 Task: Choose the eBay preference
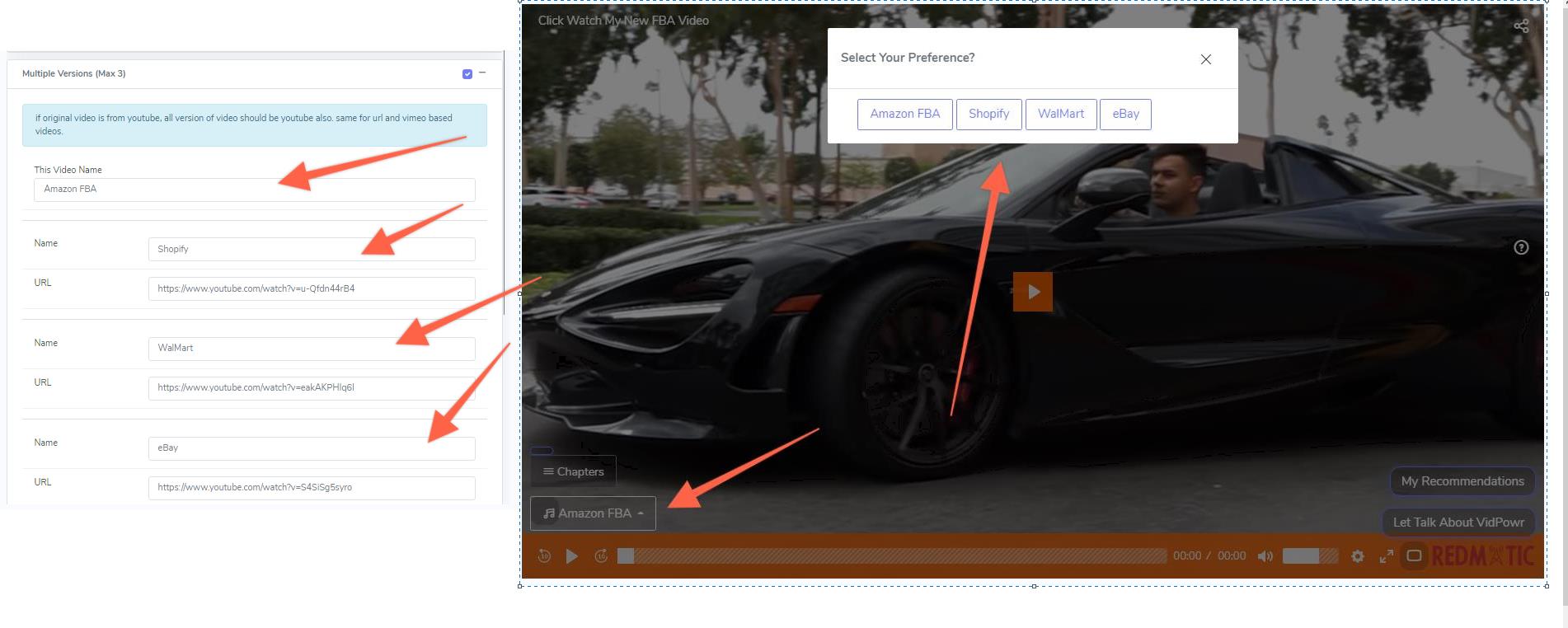point(1125,114)
